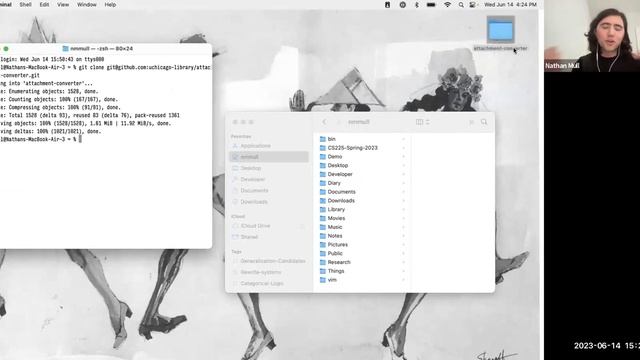Screen dimensions: 640x360
Task: Click the folder proxy icon in Terminal title
Action: tap(65, 49)
